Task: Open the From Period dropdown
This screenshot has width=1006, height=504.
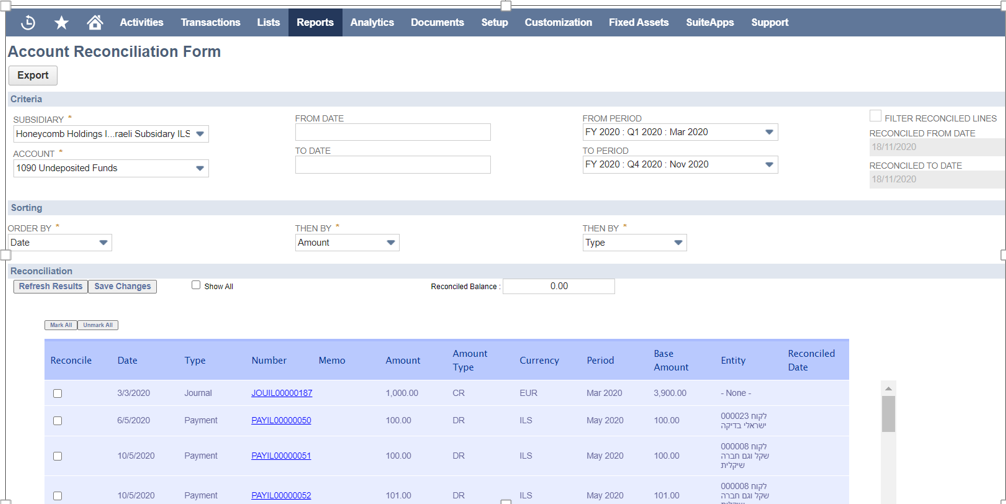Action: coord(680,132)
